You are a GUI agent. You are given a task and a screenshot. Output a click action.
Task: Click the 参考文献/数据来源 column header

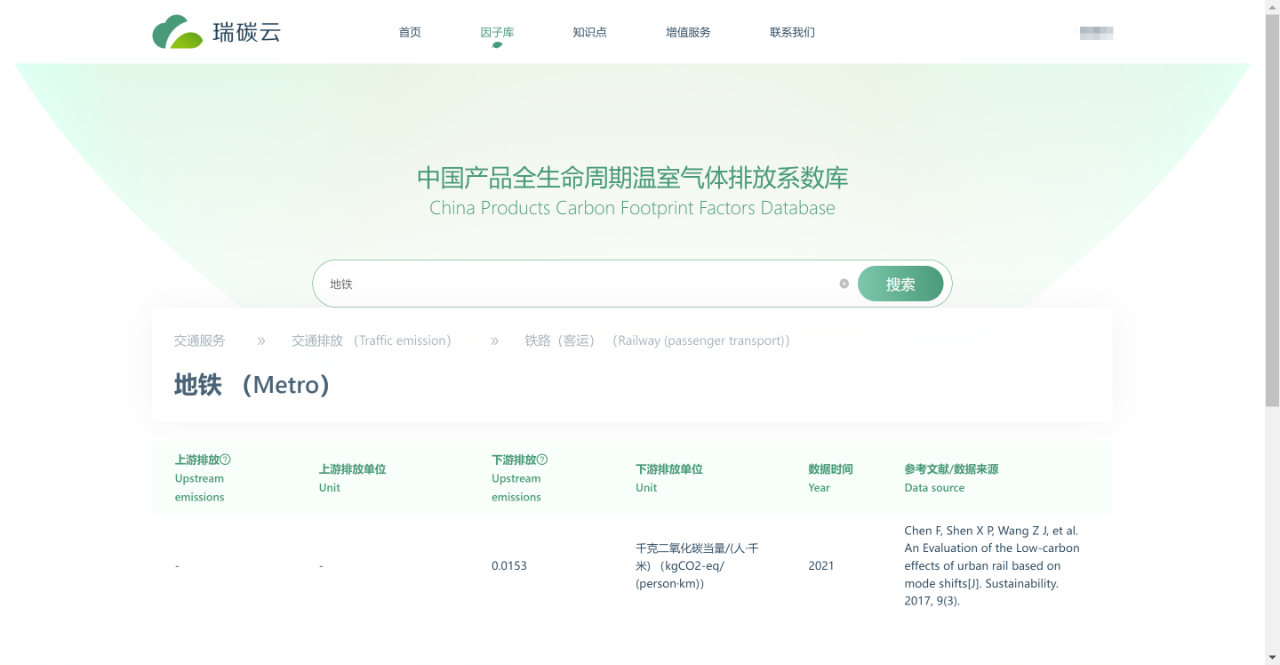tap(951, 478)
